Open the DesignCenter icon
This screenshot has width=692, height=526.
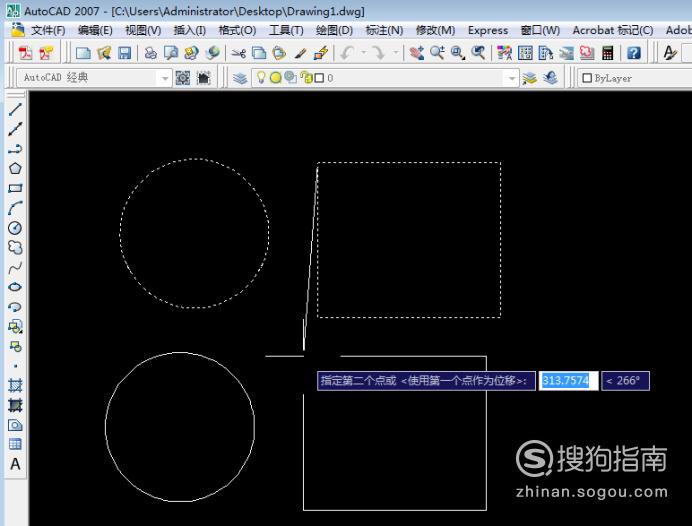(x=525, y=53)
